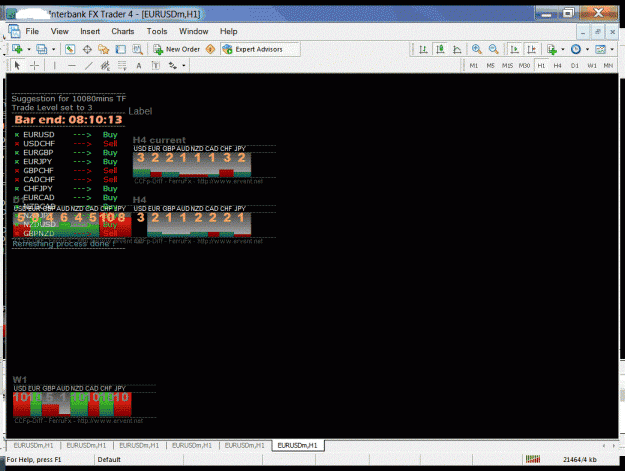Click the H4 current heading

[x=159, y=140]
